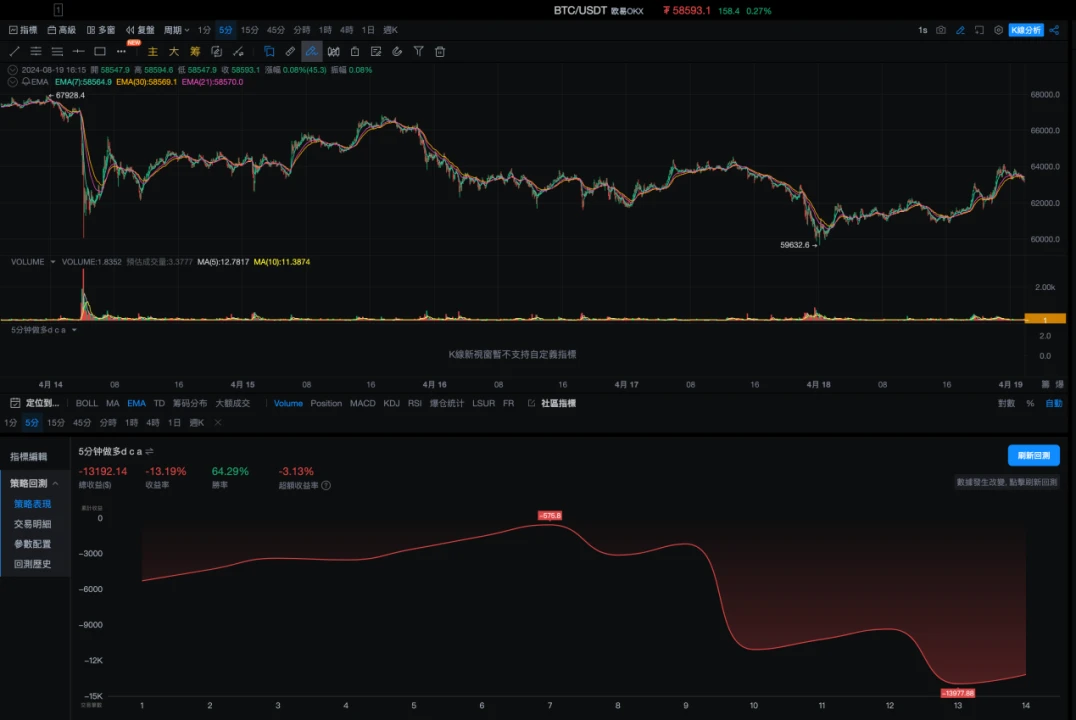
Task: Select the rectangle drawing tool
Action: click(100, 51)
